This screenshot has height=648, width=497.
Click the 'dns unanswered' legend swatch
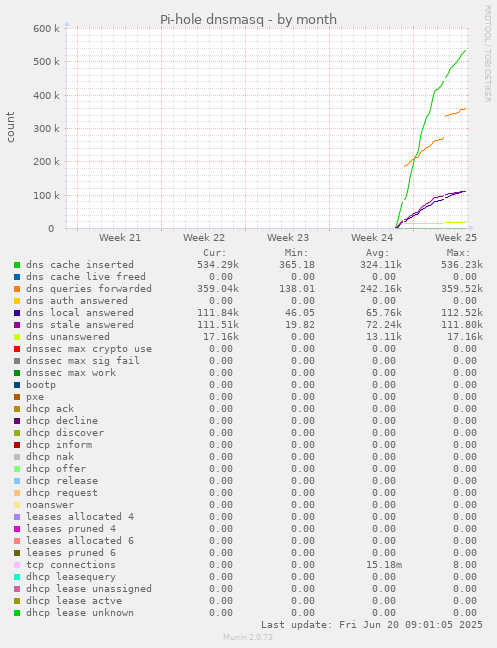click(17, 337)
